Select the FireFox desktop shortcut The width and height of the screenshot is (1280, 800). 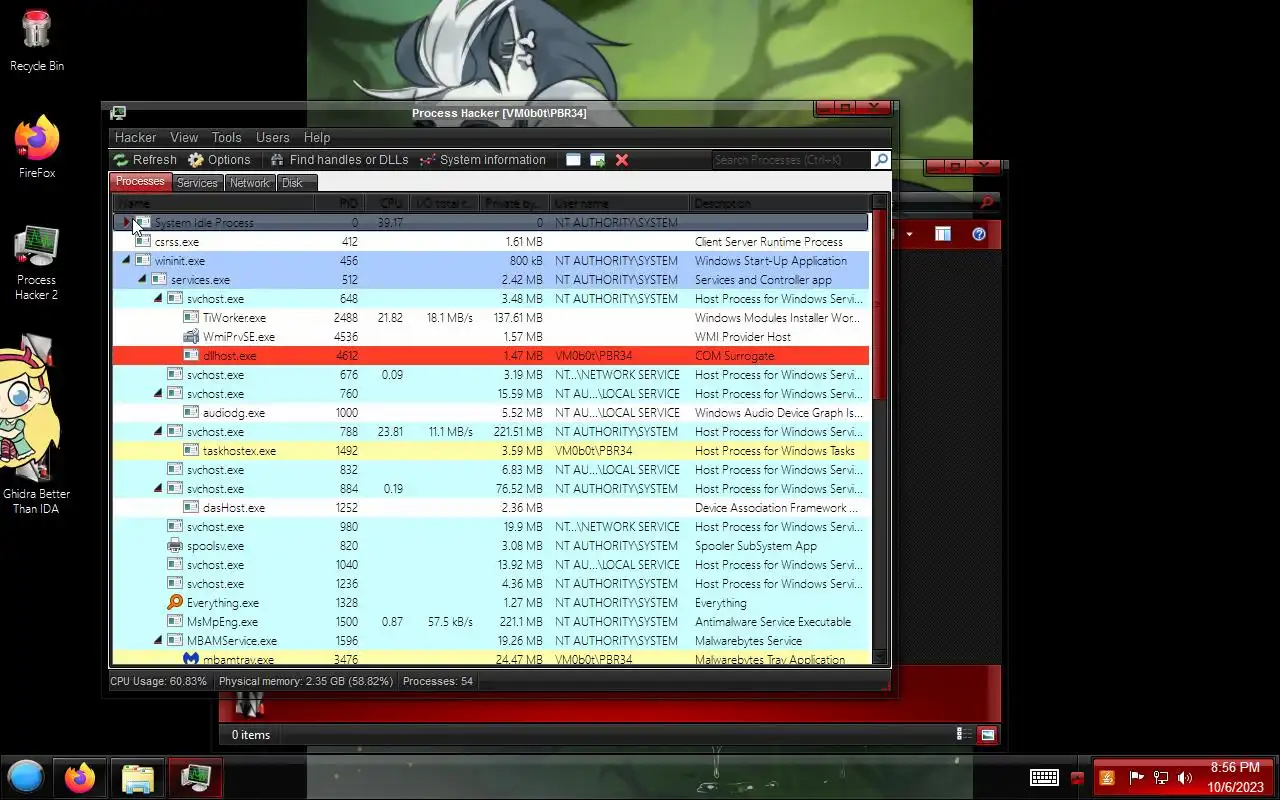tap(36, 147)
